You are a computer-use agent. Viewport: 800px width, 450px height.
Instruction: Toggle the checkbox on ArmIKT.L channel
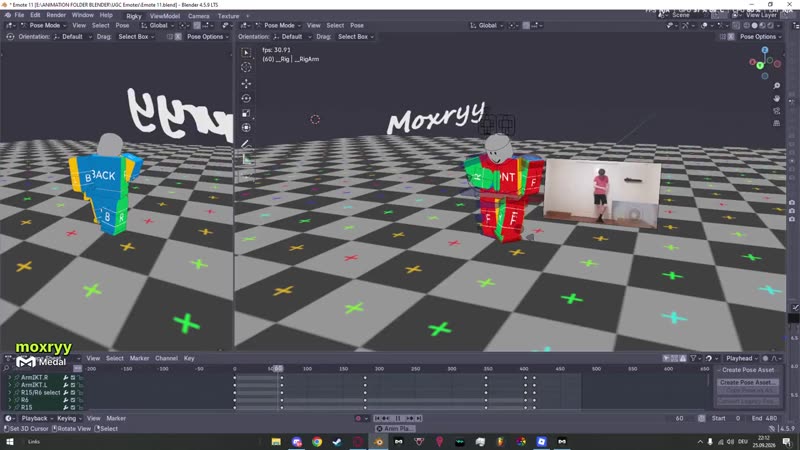click(73, 385)
